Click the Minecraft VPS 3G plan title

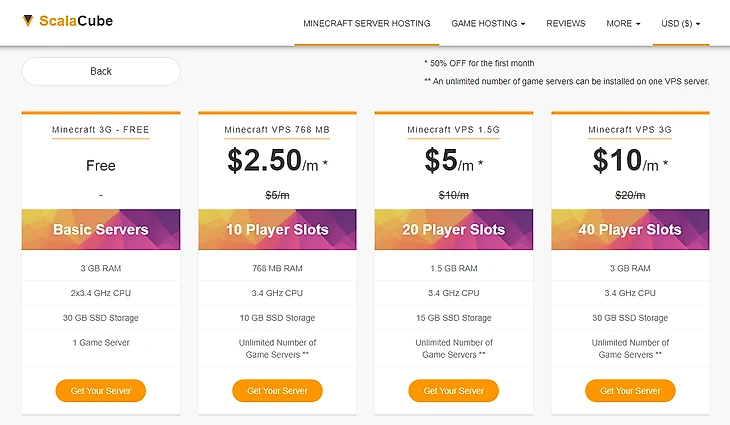pyautogui.click(x=630, y=130)
